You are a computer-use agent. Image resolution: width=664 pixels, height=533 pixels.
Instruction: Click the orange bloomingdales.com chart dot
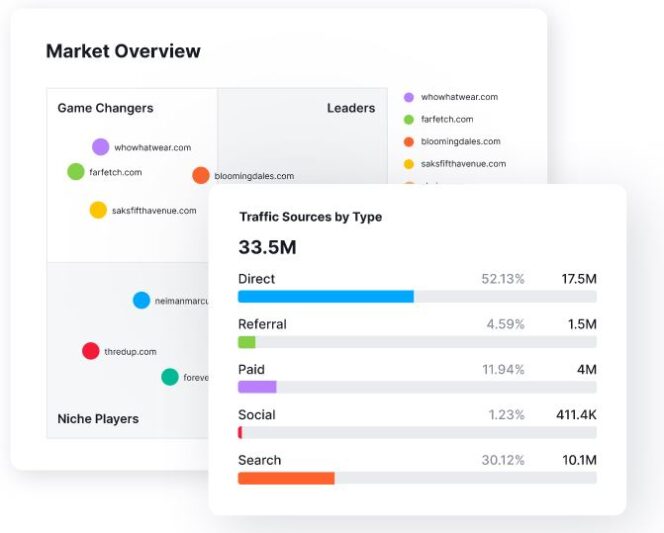(x=201, y=175)
